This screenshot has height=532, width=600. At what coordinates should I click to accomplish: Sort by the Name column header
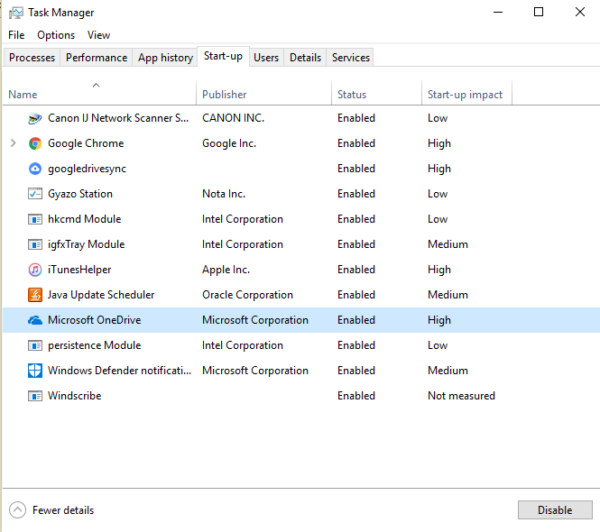pos(99,95)
